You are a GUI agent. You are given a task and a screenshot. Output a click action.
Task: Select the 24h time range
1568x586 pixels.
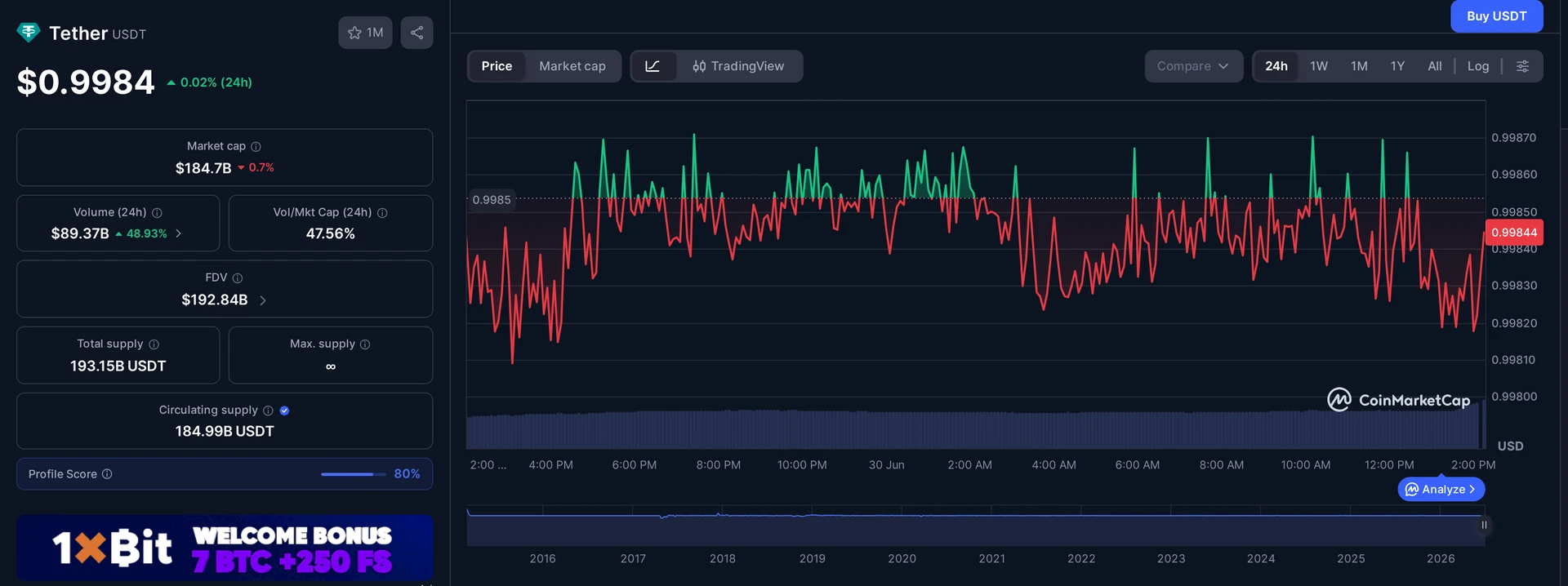[1276, 66]
